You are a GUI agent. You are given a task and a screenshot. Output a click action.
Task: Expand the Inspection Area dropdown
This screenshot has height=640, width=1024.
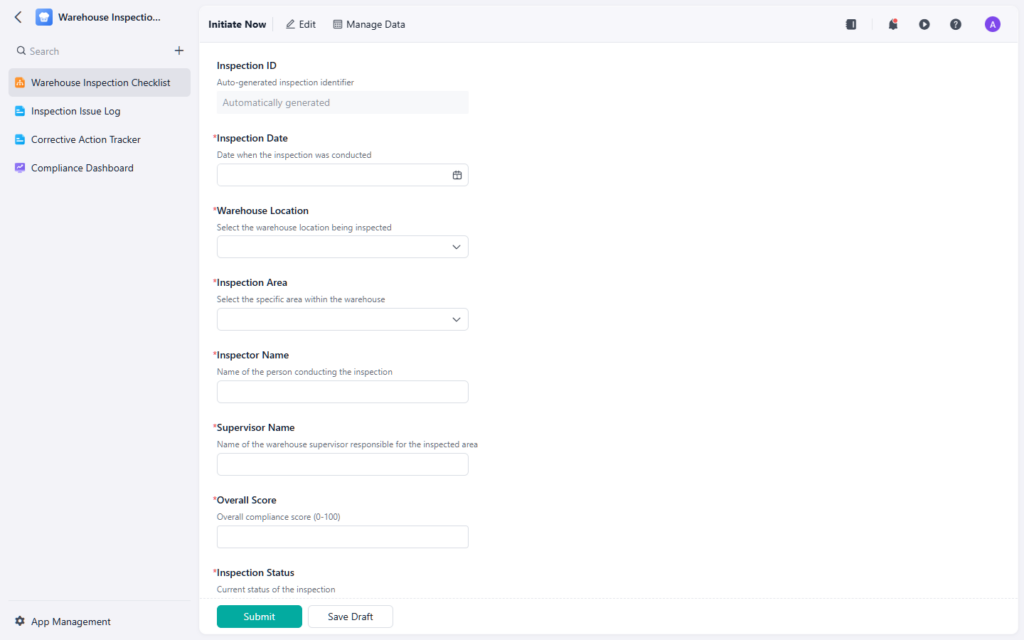coord(342,319)
